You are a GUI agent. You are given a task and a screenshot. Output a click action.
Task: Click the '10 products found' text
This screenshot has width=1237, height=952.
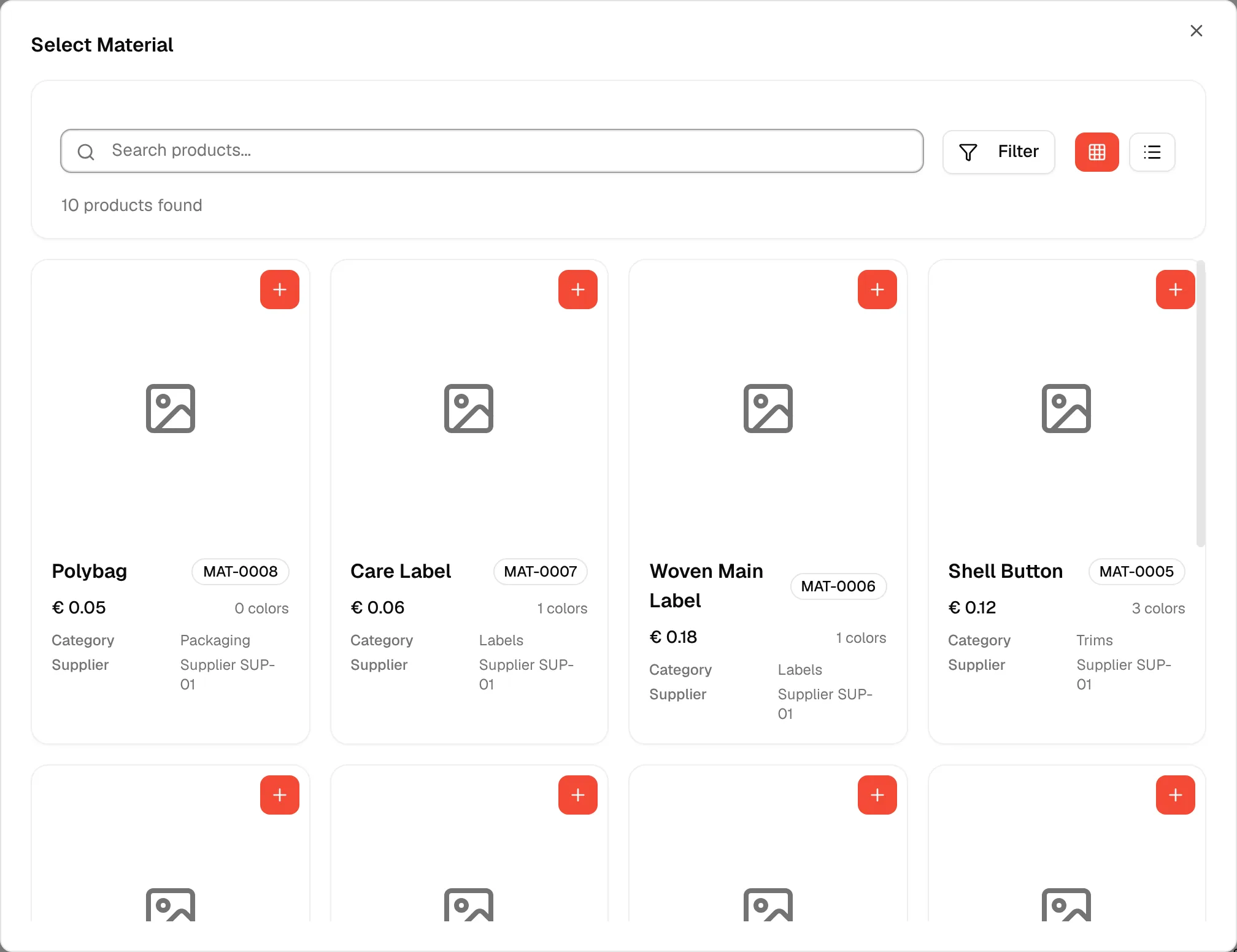131,205
